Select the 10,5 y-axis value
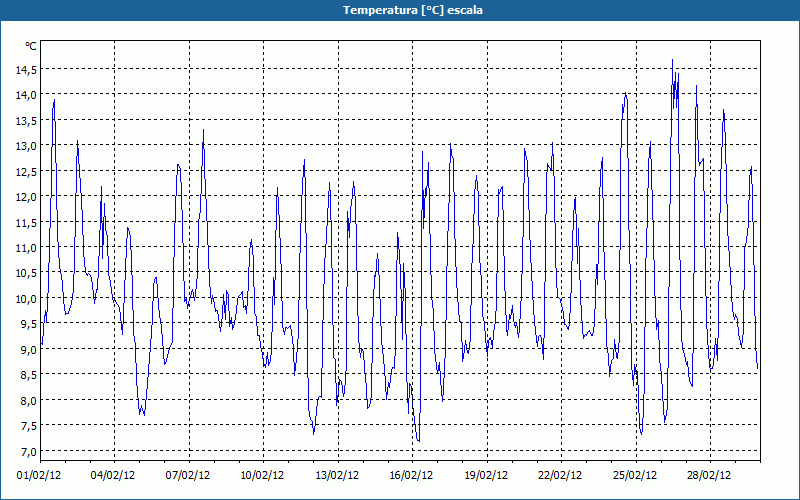The height and width of the screenshot is (500, 800). [x=26, y=272]
